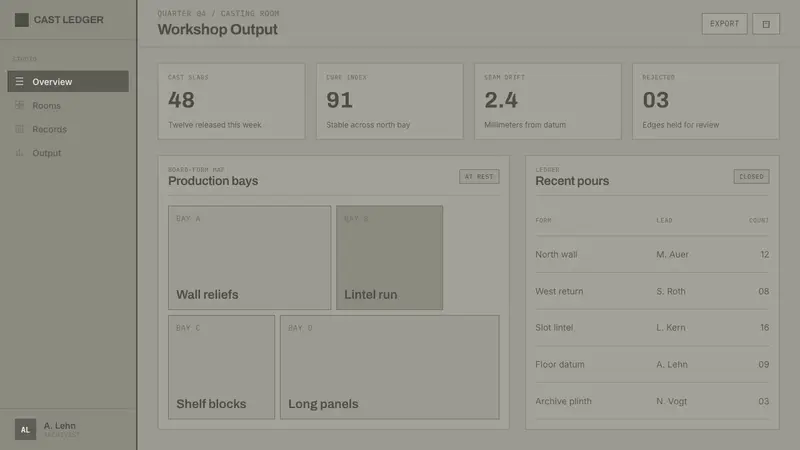This screenshot has width=800, height=450.
Task: Click the Count column header
Action: click(x=759, y=220)
